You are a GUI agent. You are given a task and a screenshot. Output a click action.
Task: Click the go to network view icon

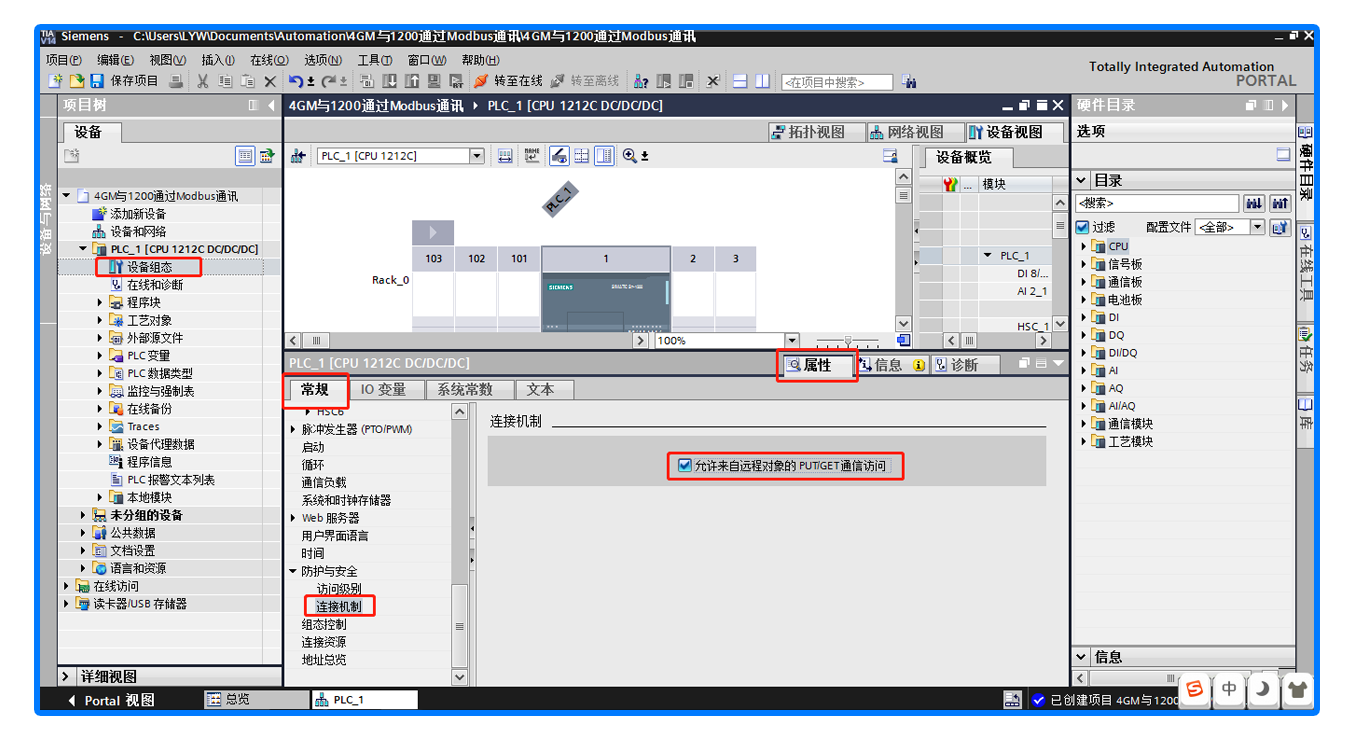(298, 156)
